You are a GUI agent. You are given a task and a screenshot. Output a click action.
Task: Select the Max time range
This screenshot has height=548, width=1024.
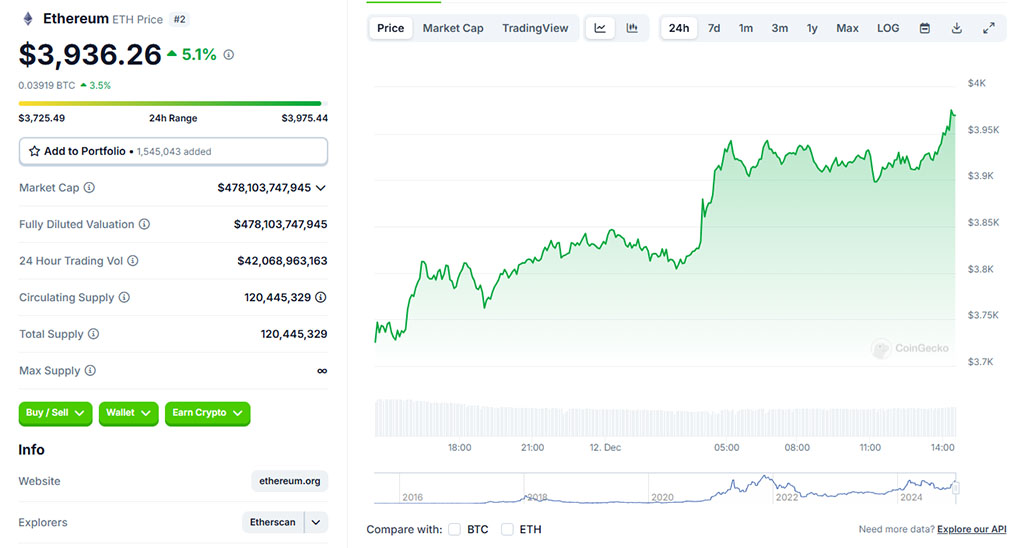[x=847, y=28]
